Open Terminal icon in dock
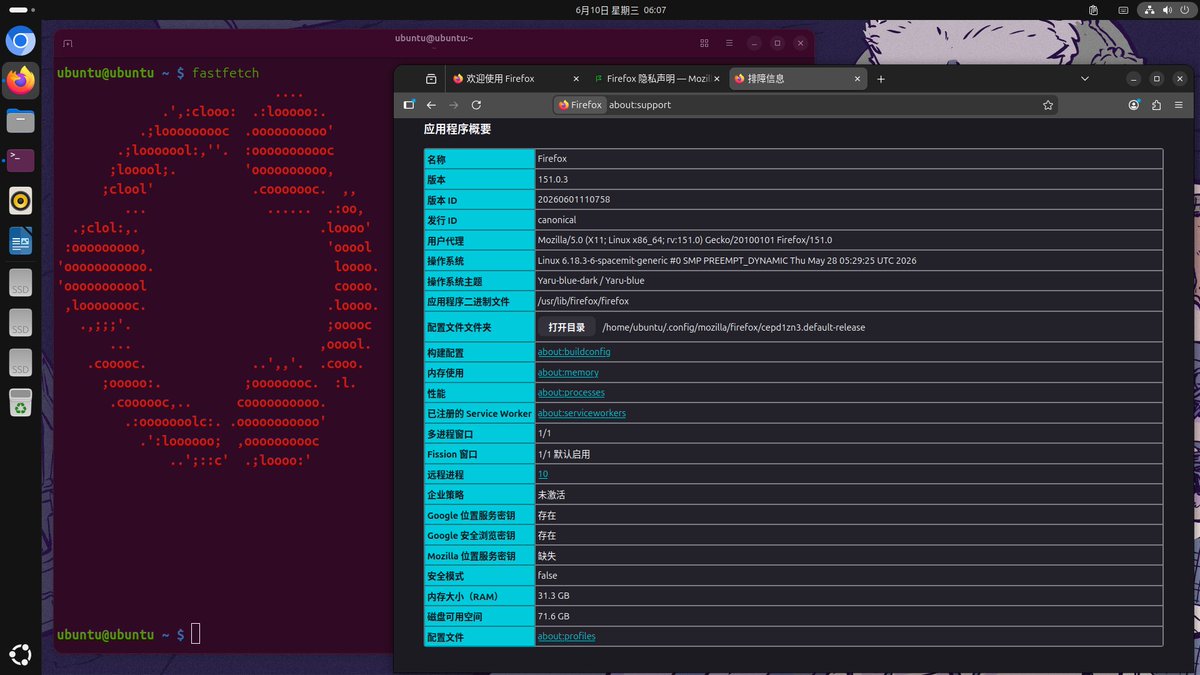 tap(21, 160)
